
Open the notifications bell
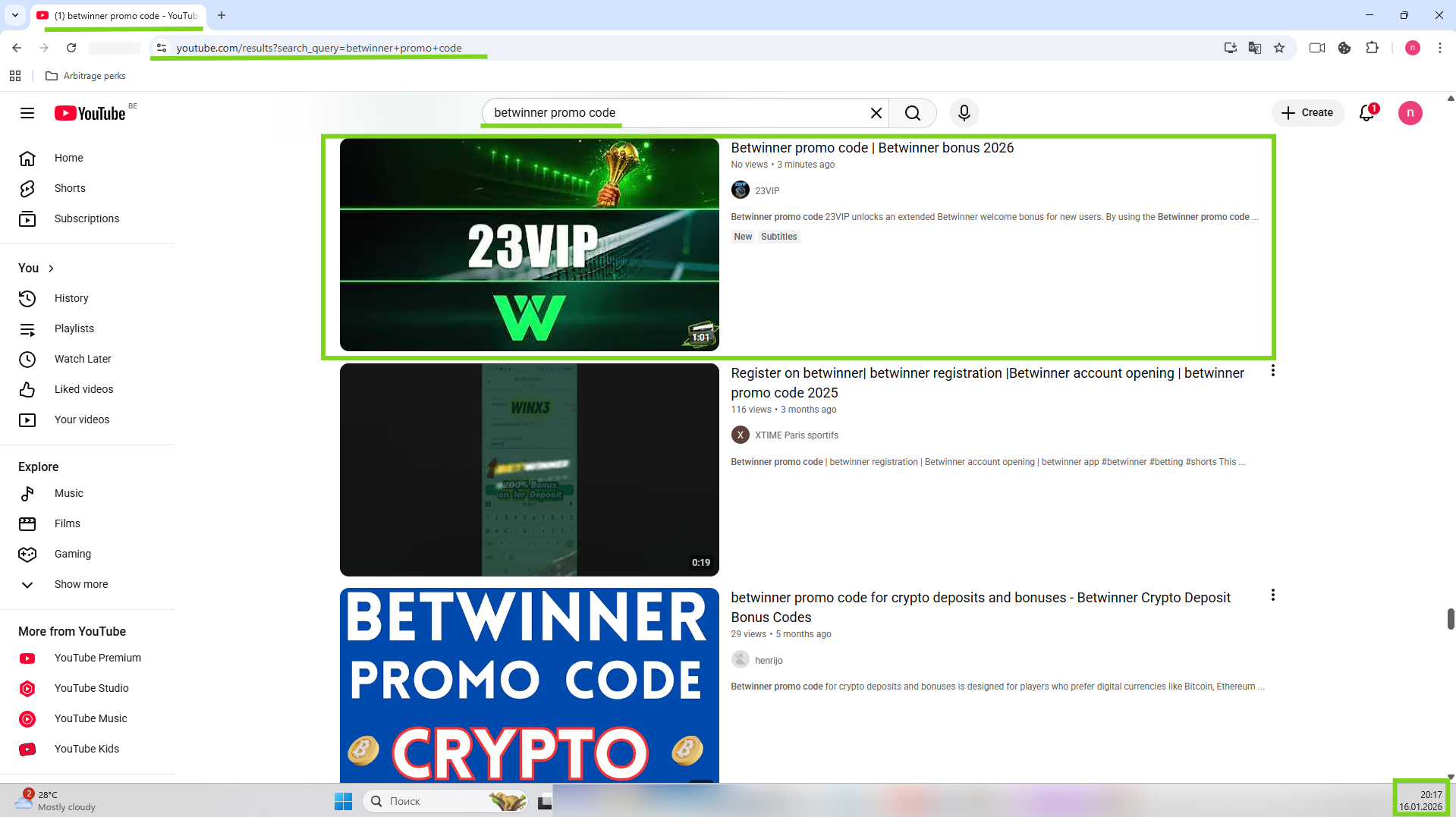pos(1367,113)
